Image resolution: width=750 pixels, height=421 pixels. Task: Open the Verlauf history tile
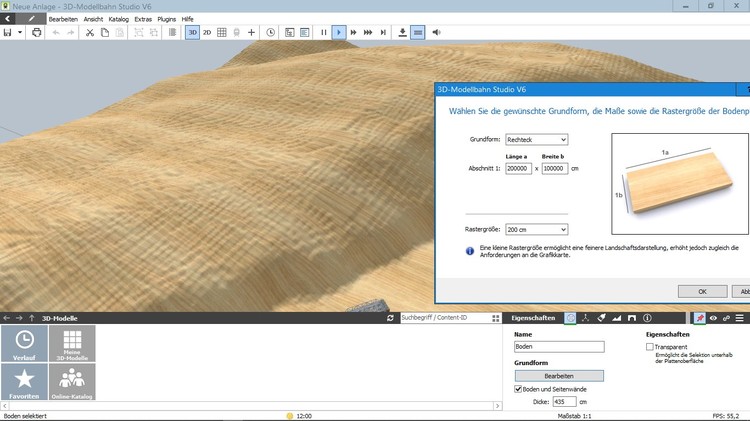coord(24,344)
